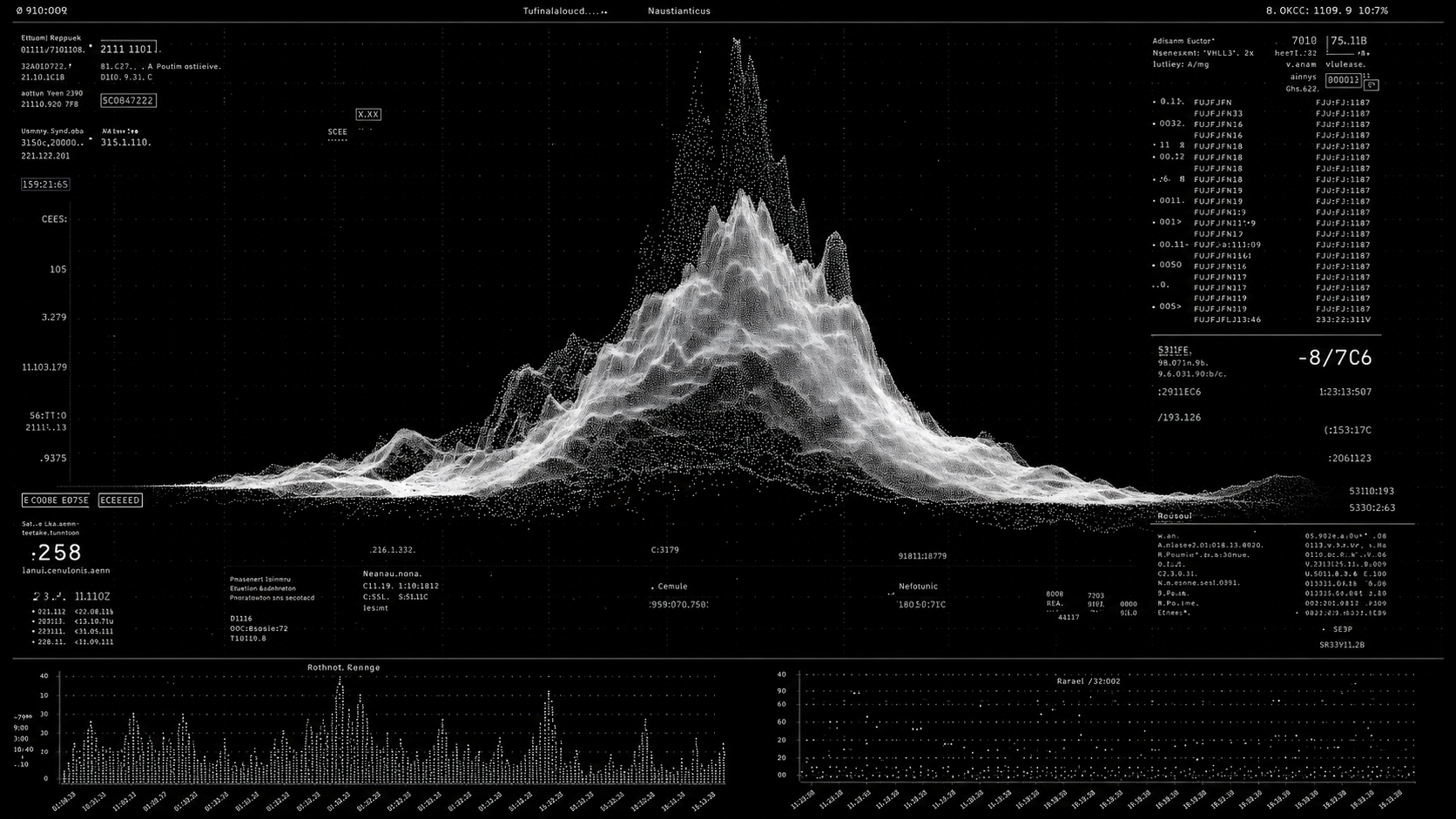The image size is (1456, 819).
Task: Click the A Poutim ostiieive text
Action: [x=183, y=66]
